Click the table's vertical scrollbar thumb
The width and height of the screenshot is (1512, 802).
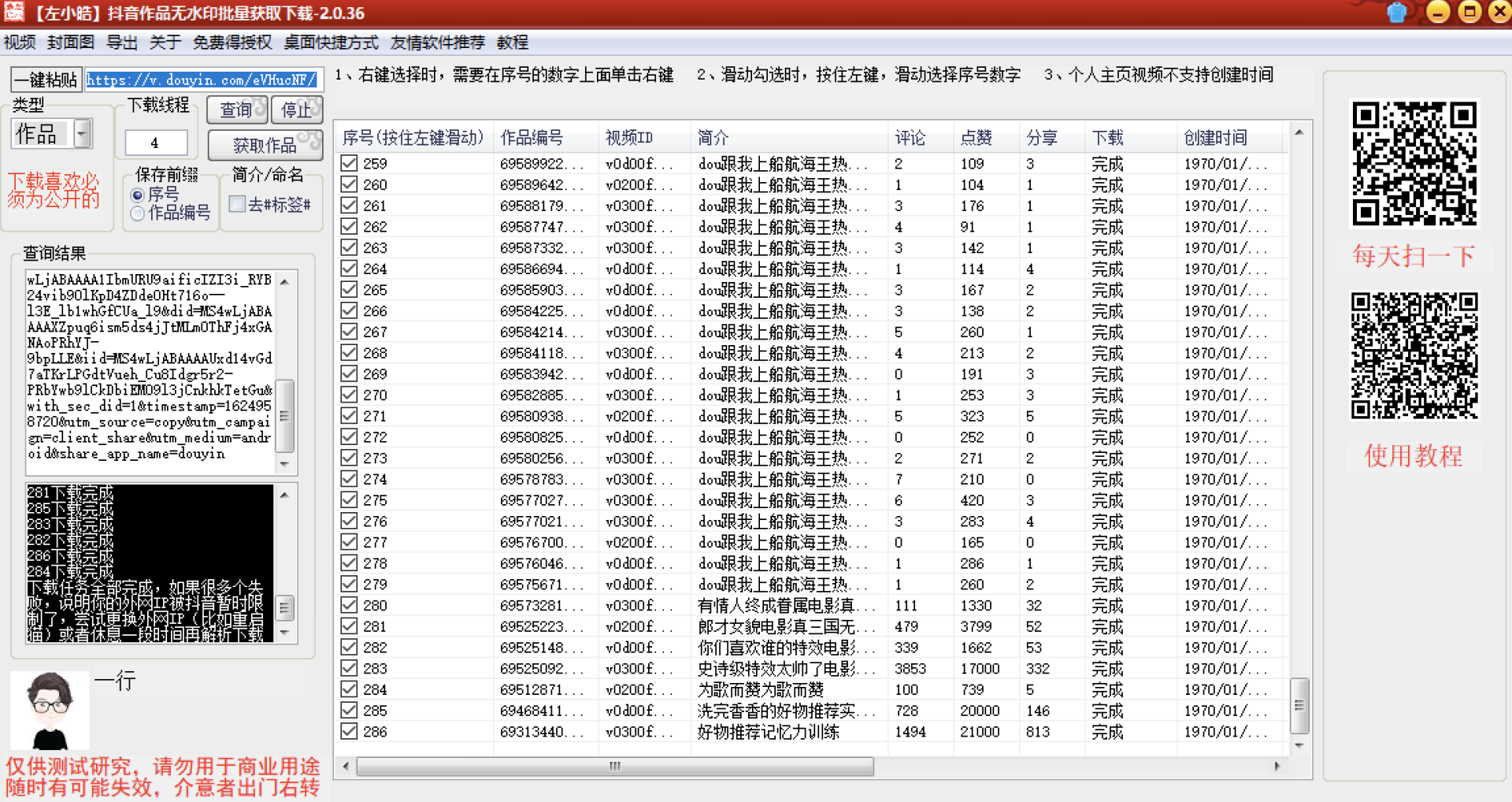tap(1299, 705)
